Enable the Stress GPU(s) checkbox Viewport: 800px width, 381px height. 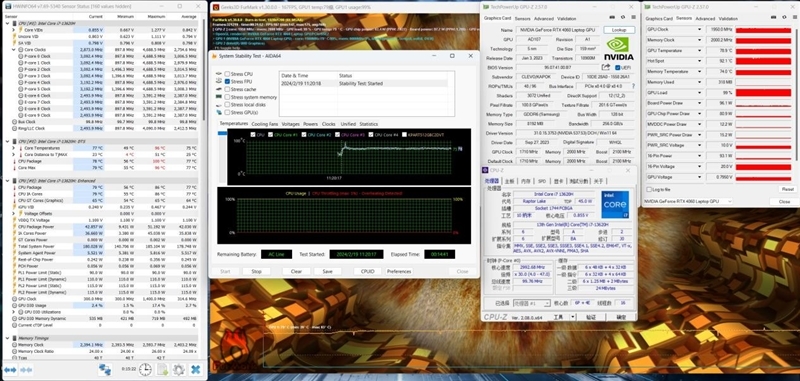[227, 112]
